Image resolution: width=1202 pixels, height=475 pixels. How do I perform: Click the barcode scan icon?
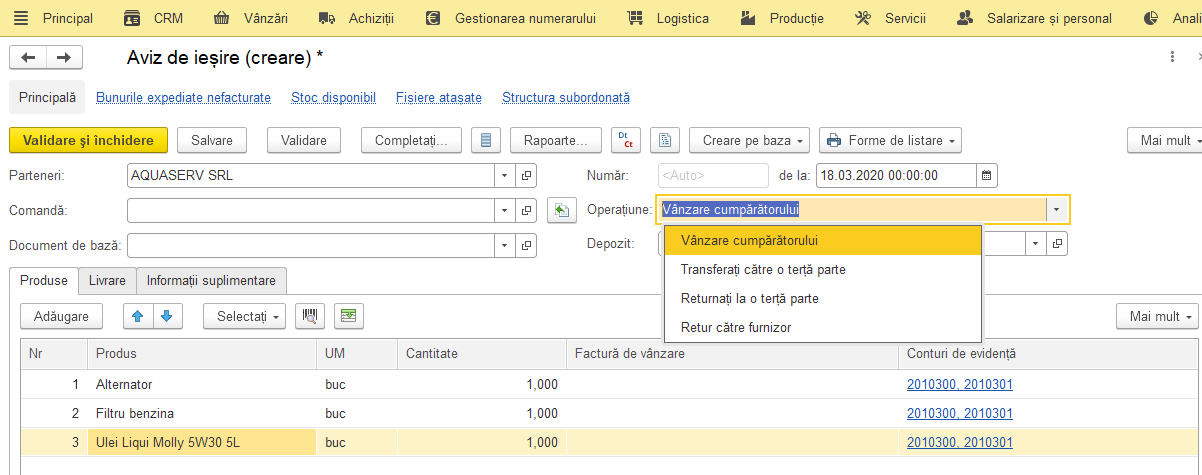pos(310,316)
